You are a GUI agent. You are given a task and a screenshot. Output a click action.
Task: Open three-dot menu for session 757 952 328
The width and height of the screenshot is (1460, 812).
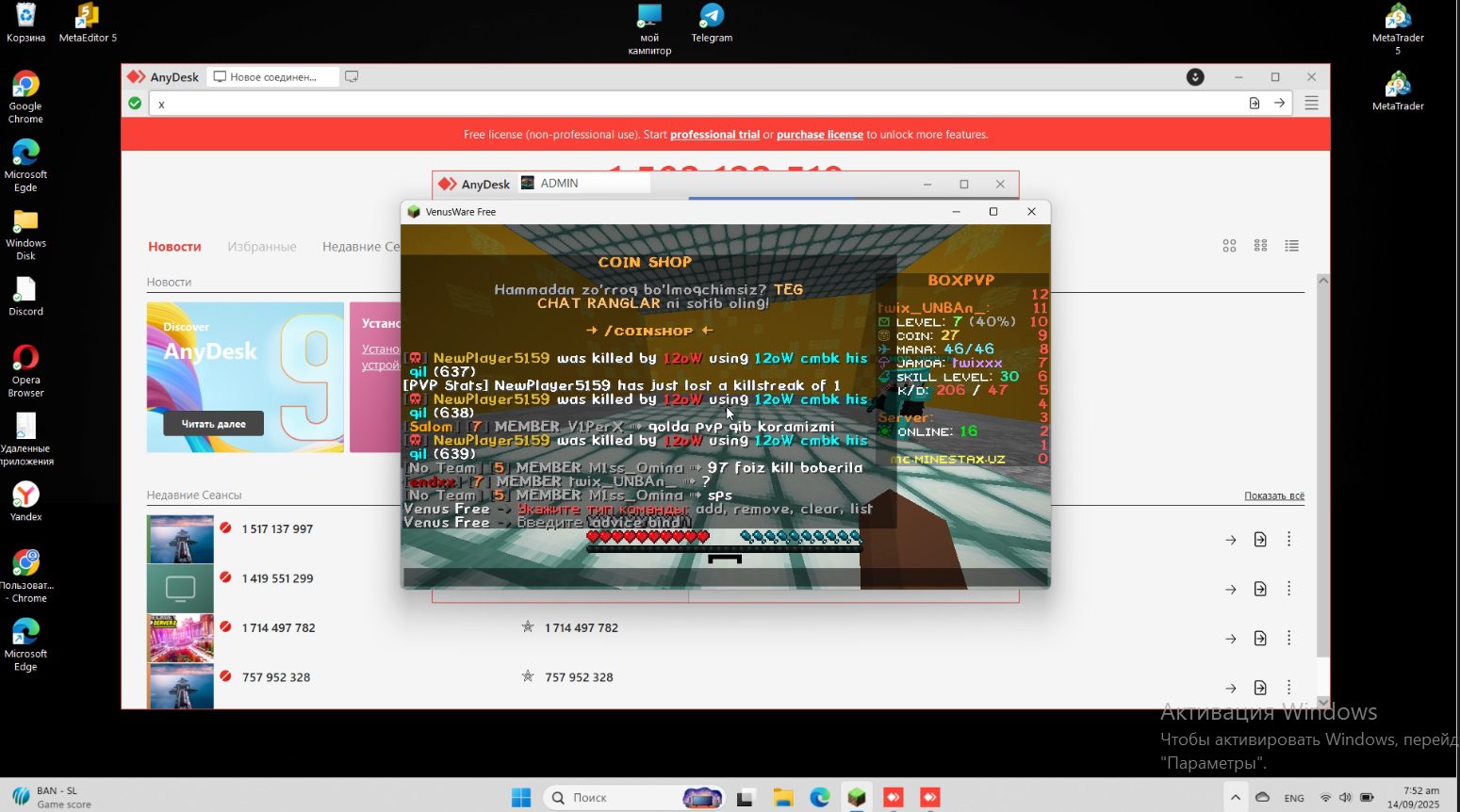[x=1288, y=688]
